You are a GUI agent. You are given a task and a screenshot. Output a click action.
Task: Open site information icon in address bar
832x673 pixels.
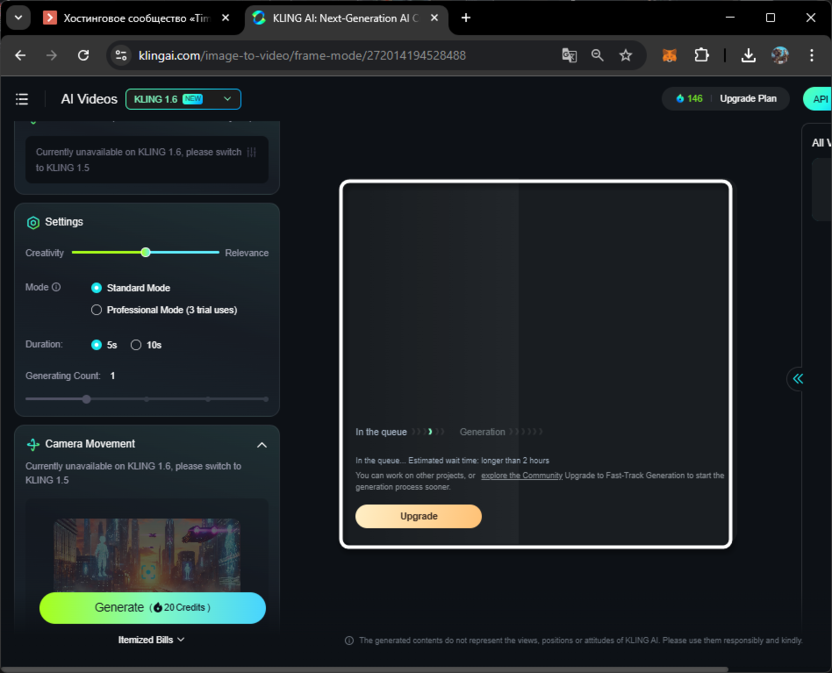click(121, 55)
